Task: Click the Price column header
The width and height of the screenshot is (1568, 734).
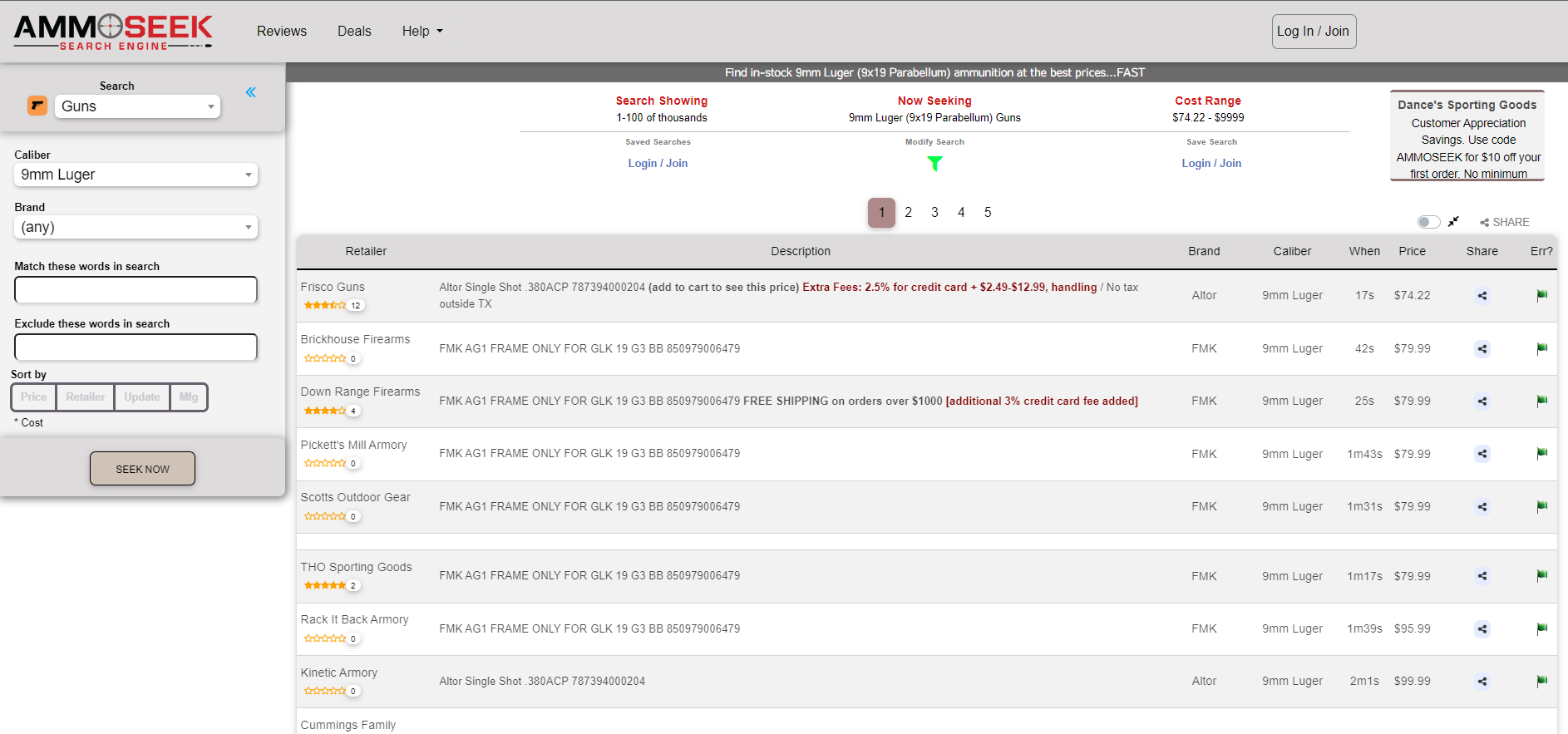Action: tap(1412, 251)
